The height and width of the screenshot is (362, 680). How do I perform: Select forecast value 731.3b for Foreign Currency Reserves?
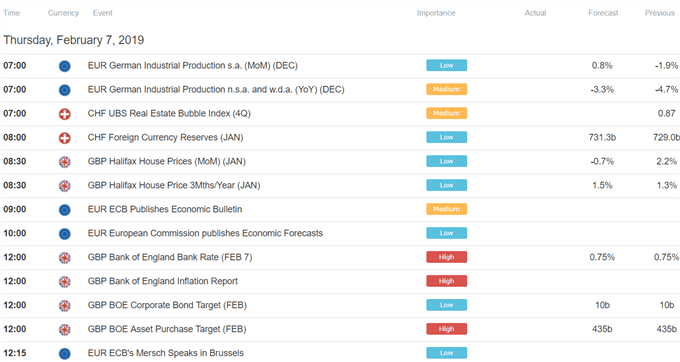(x=602, y=137)
